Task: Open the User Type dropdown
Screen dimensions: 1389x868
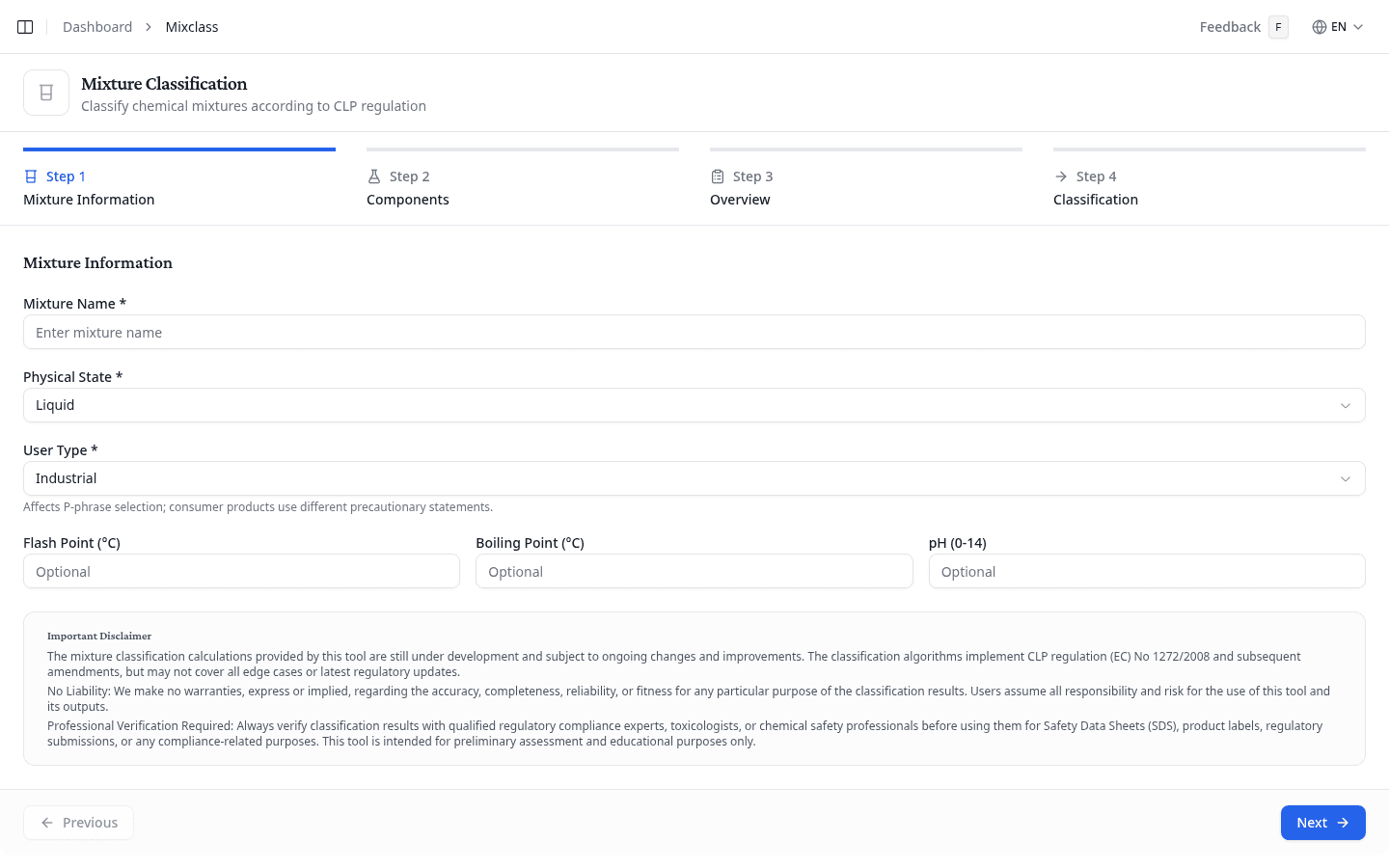Action: click(694, 478)
